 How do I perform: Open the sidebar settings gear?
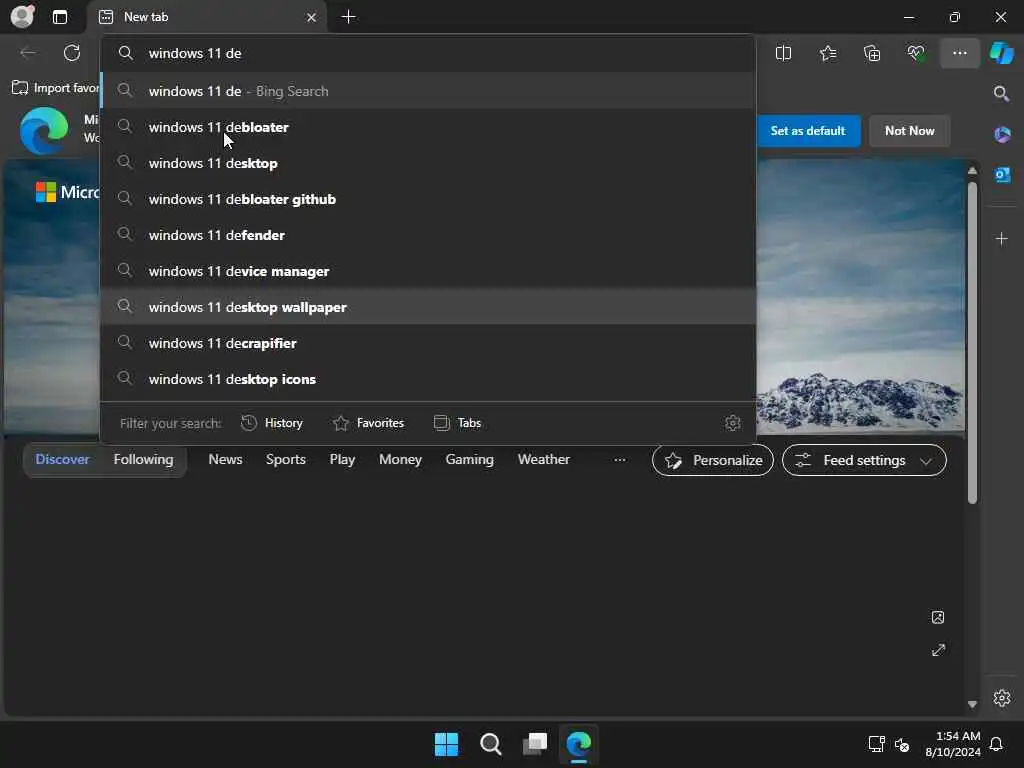coord(1002,697)
